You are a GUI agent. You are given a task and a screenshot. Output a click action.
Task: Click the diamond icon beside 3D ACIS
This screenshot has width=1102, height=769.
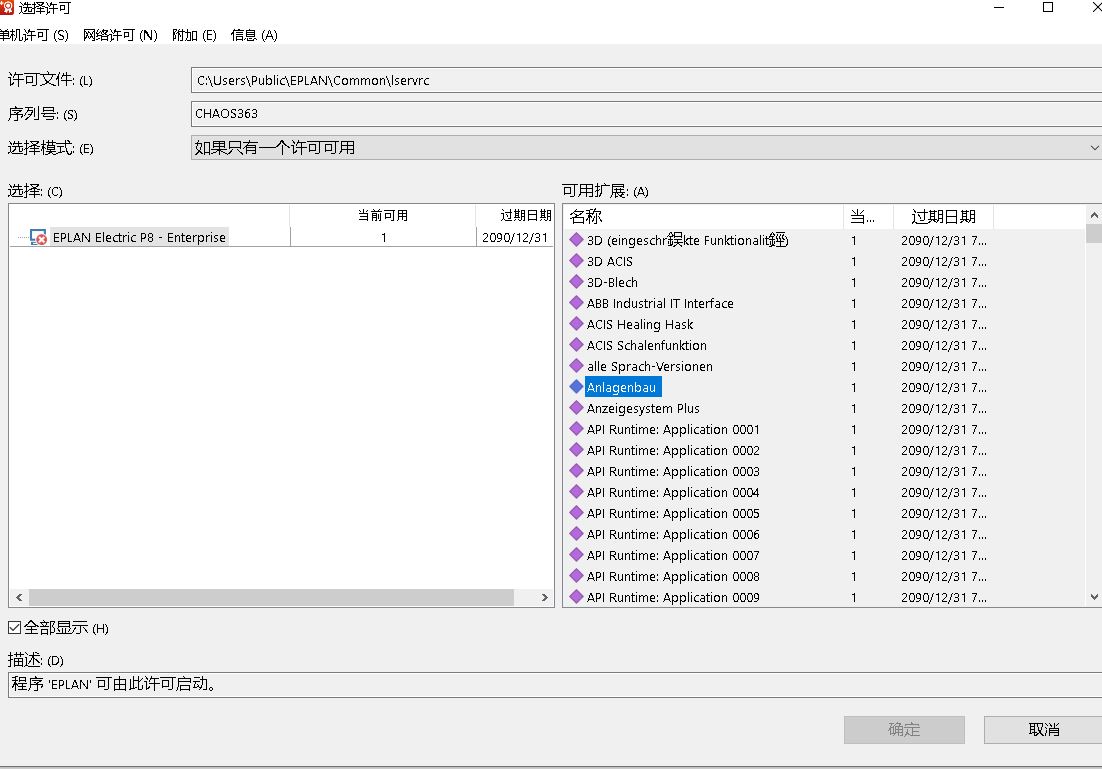click(576, 261)
